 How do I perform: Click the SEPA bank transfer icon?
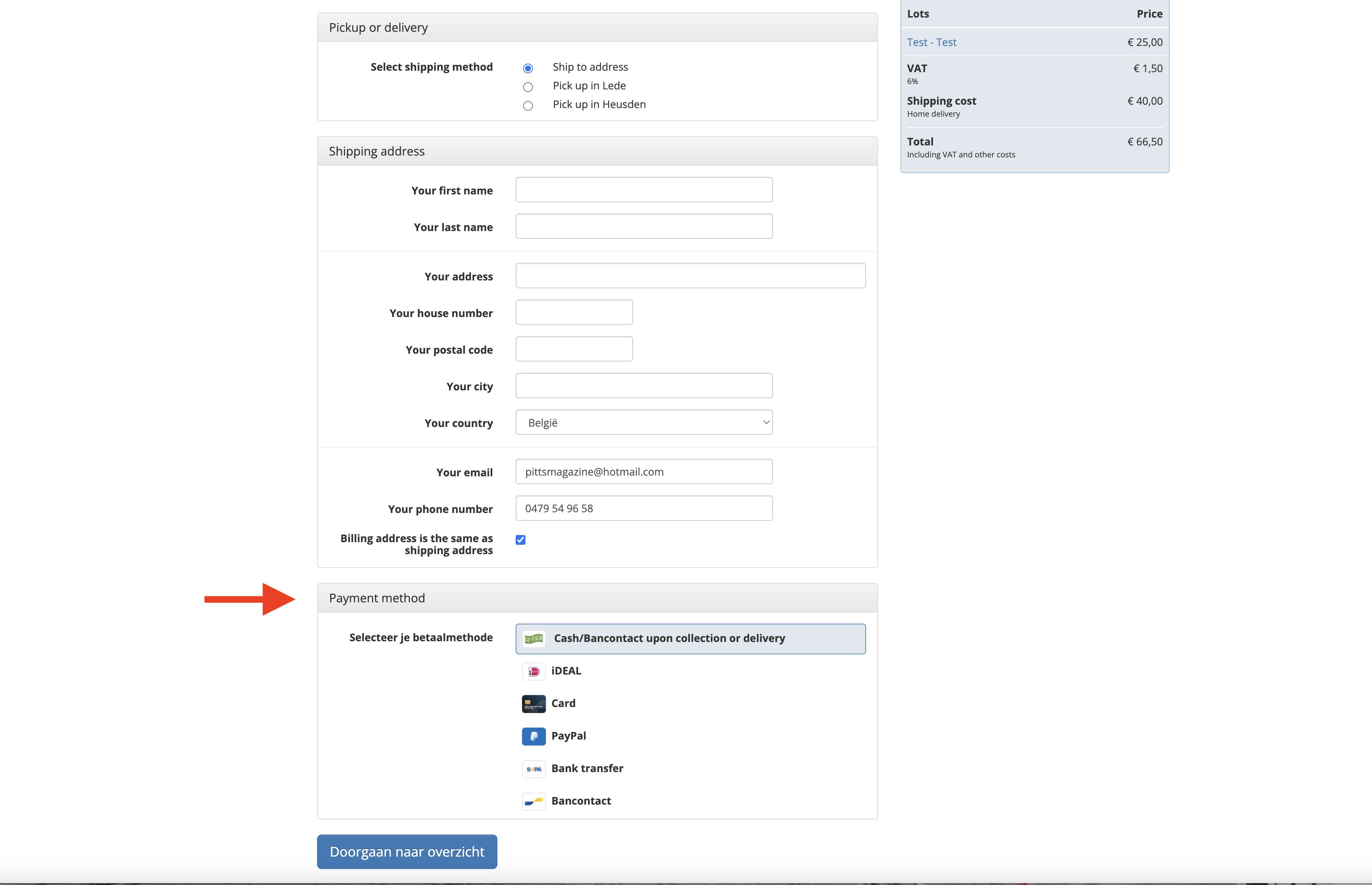(533, 769)
